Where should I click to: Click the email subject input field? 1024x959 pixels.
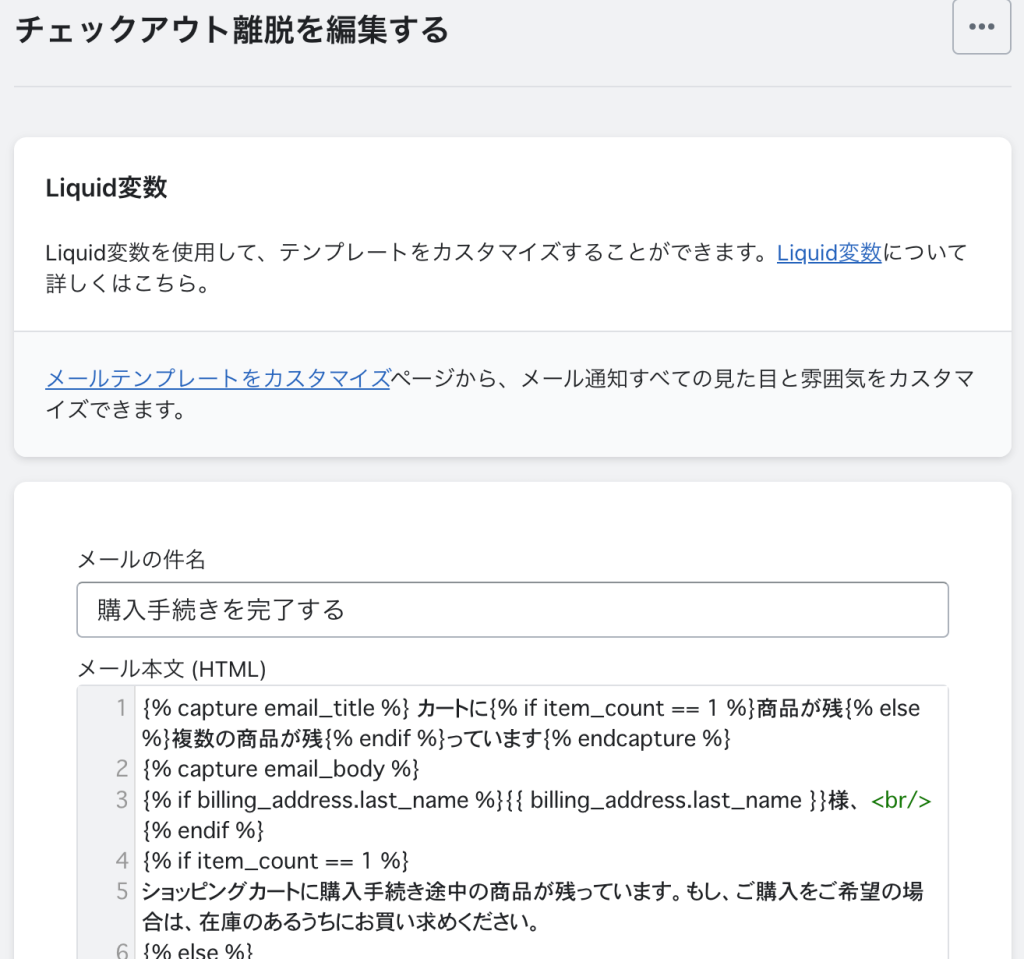pyautogui.click(x=512, y=609)
